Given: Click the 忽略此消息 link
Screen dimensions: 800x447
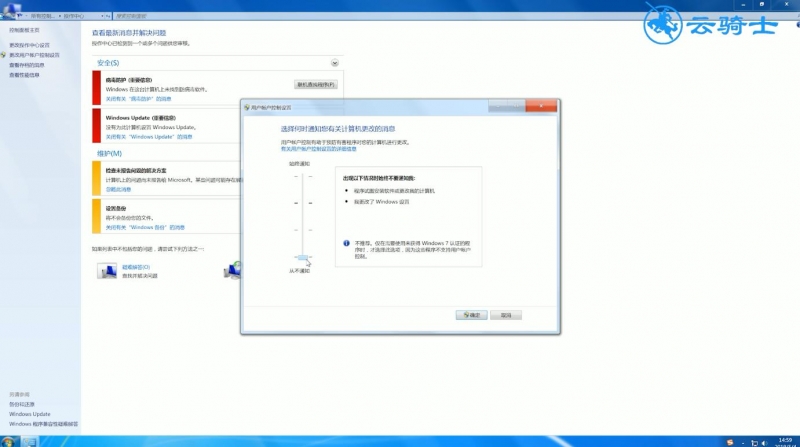Looking at the screenshot, I should pyautogui.click(x=118, y=189).
